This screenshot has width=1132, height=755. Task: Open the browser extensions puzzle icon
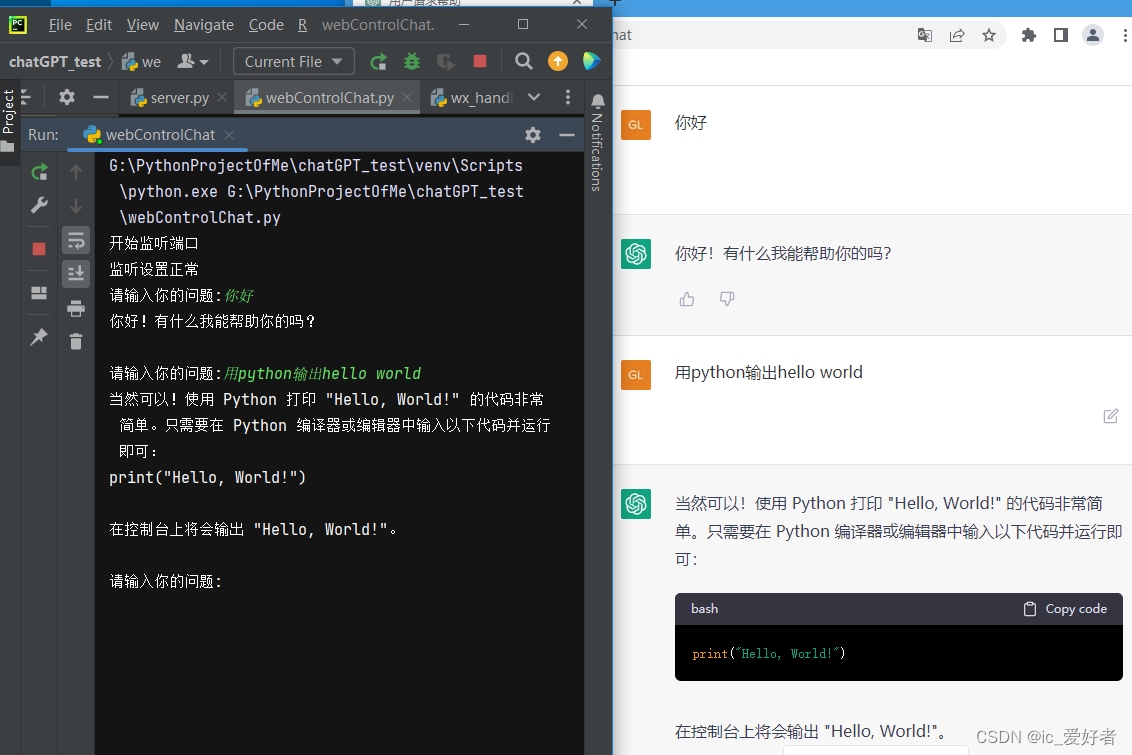1029,35
